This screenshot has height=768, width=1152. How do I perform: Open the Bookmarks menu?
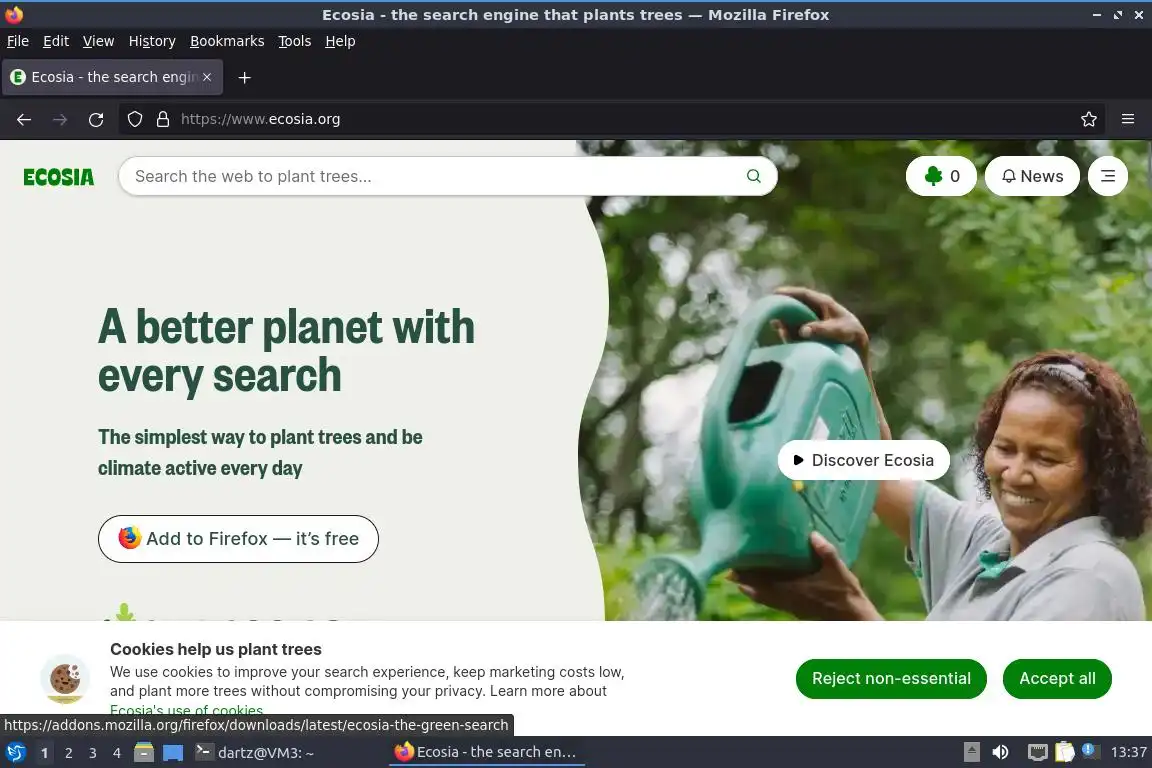[x=227, y=41]
